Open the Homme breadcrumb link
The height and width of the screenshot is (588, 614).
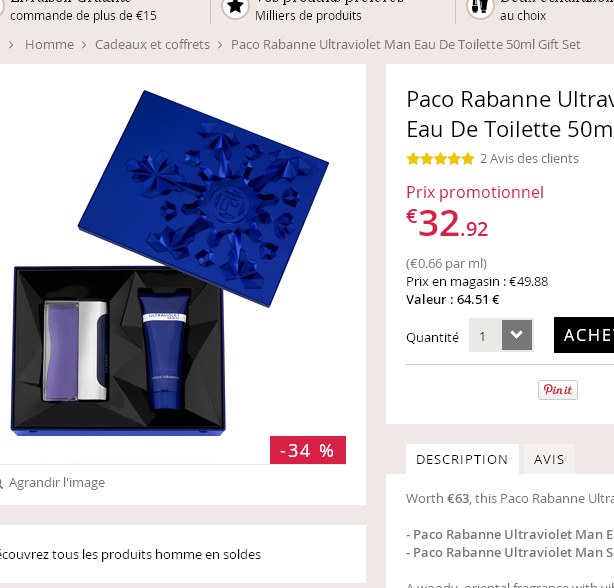[x=49, y=45]
